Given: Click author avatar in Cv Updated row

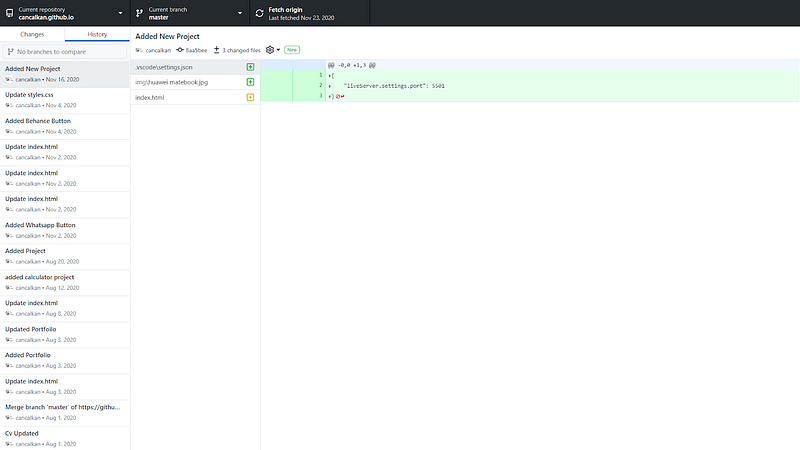Looking at the screenshot, I should click(x=9, y=444).
